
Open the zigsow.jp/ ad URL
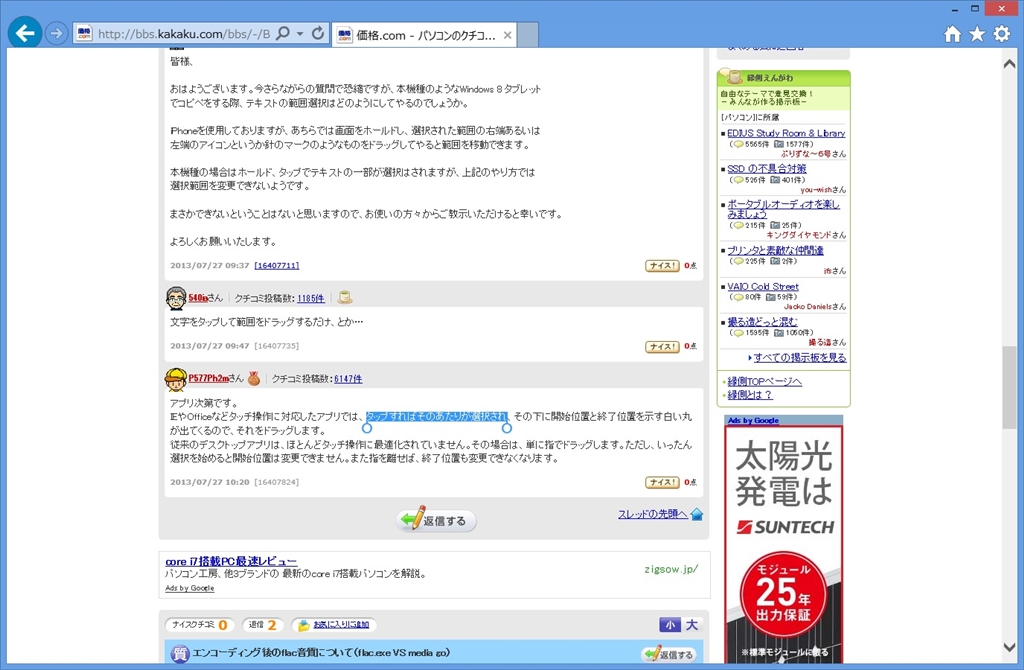click(x=671, y=569)
